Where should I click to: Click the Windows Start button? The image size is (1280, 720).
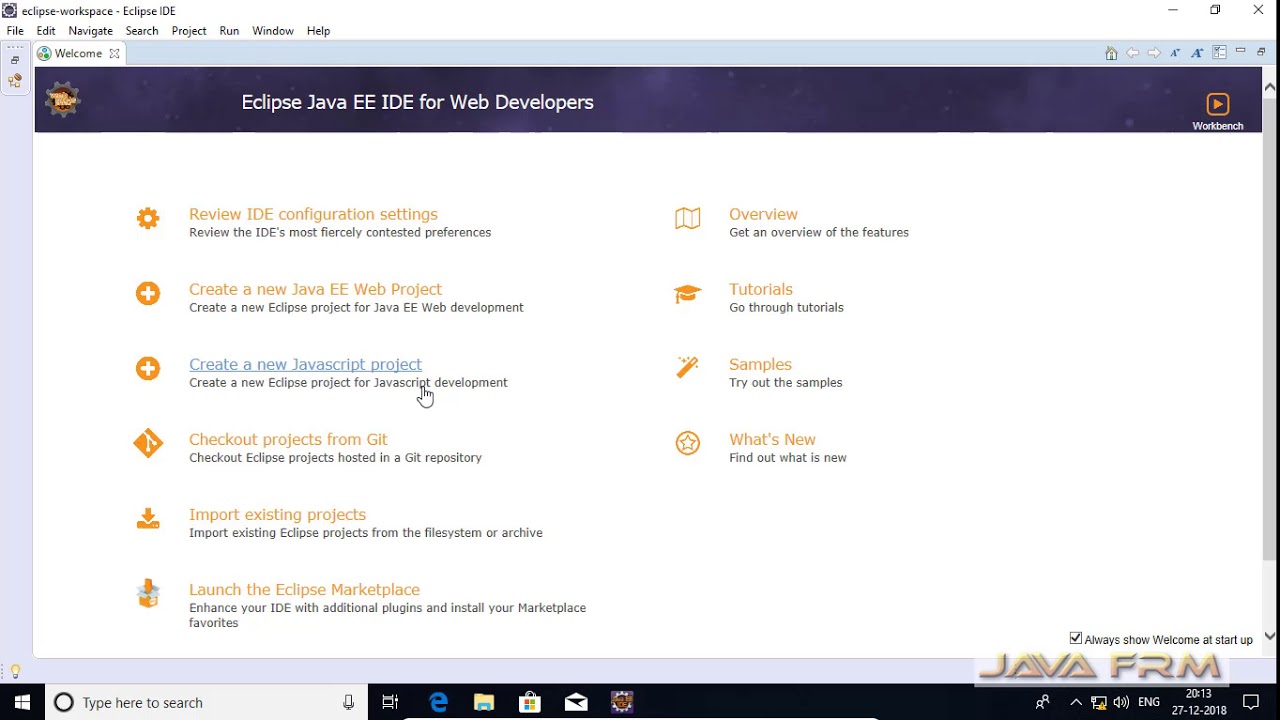22,702
